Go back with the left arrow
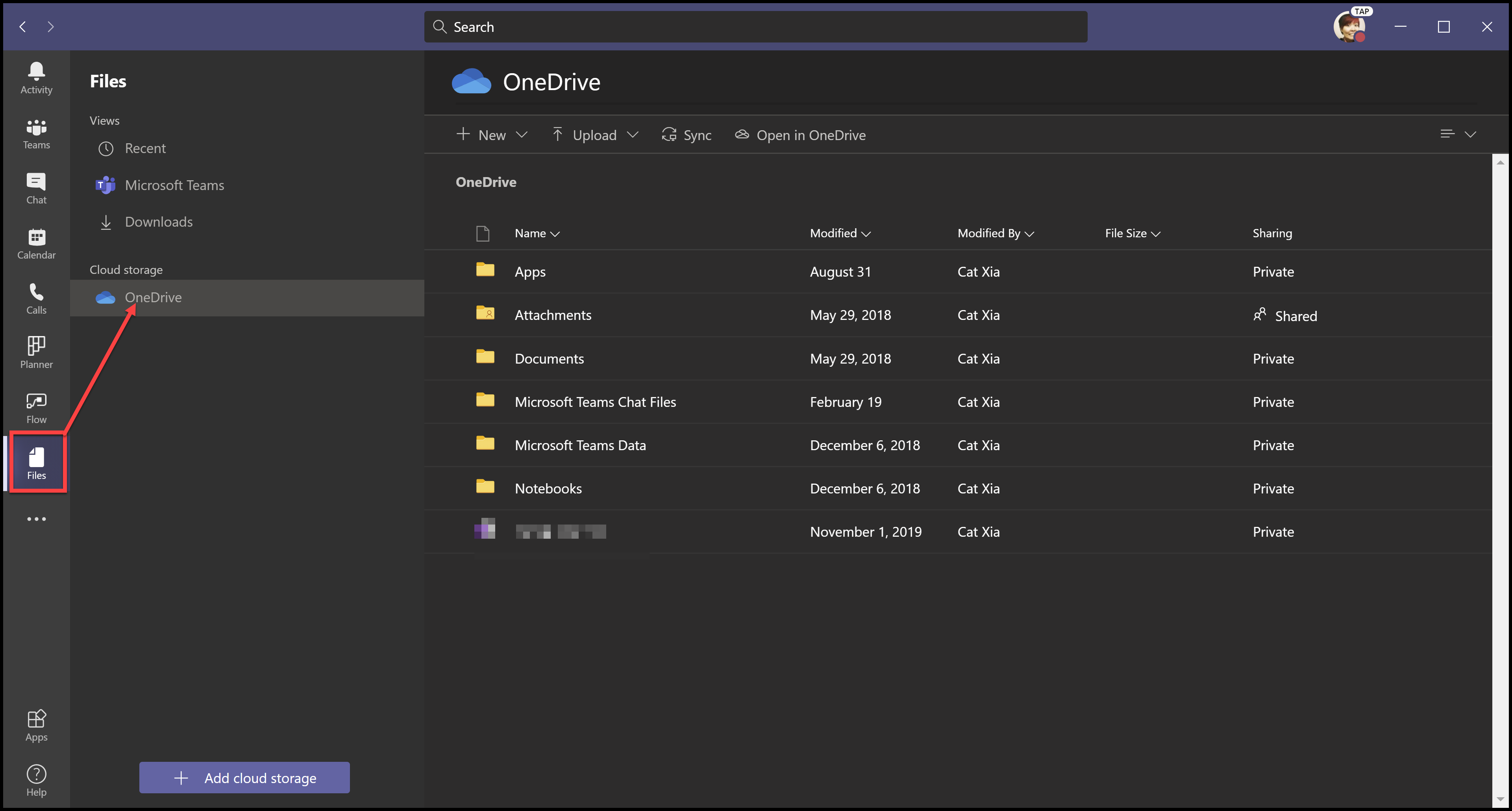 click(23, 26)
